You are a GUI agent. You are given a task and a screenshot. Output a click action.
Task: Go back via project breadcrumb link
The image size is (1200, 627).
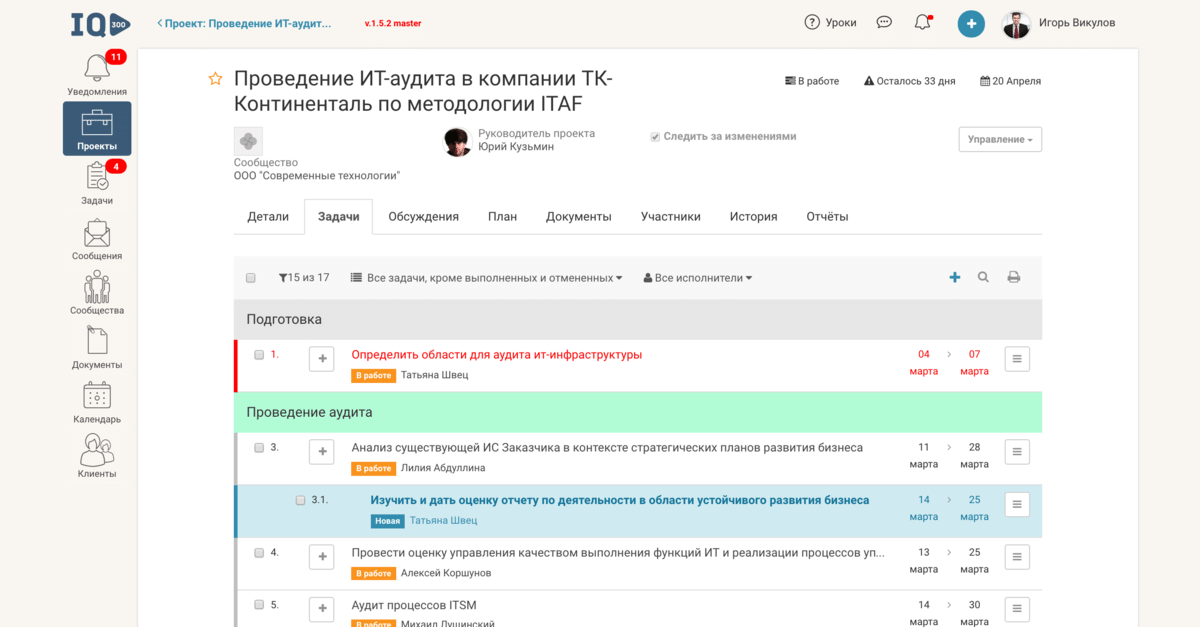tap(245, 23)
